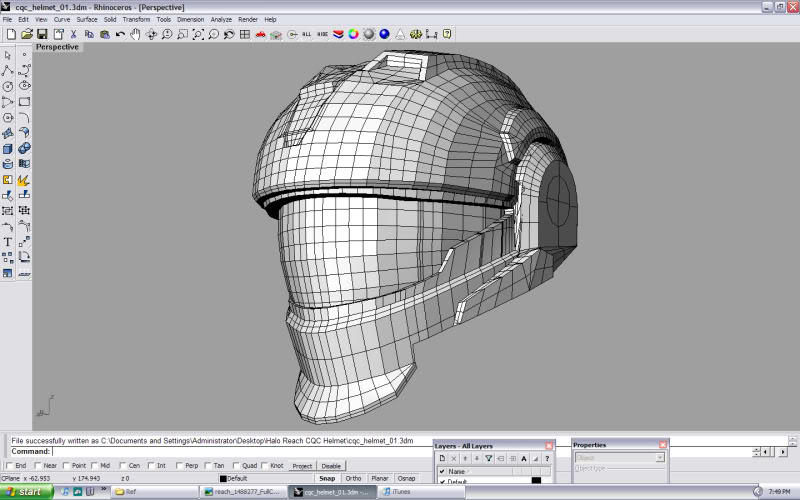The width and height of the screenshot is (800, 500).
Task: Enable the Quad osnap checkbox
Action: click(236, 465)
